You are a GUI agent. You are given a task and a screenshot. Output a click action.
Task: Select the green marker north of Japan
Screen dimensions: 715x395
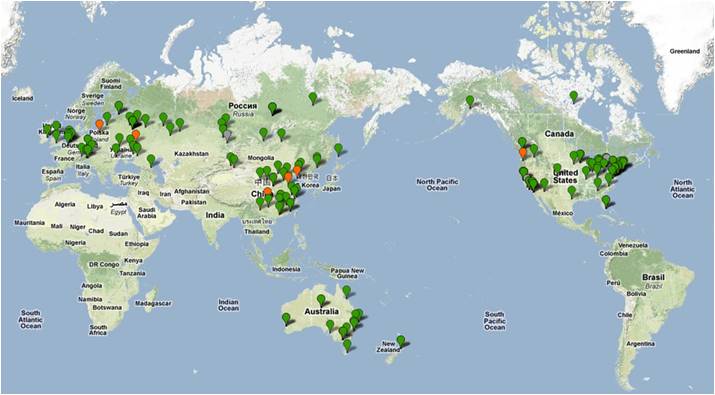click(x=338, y=149)
